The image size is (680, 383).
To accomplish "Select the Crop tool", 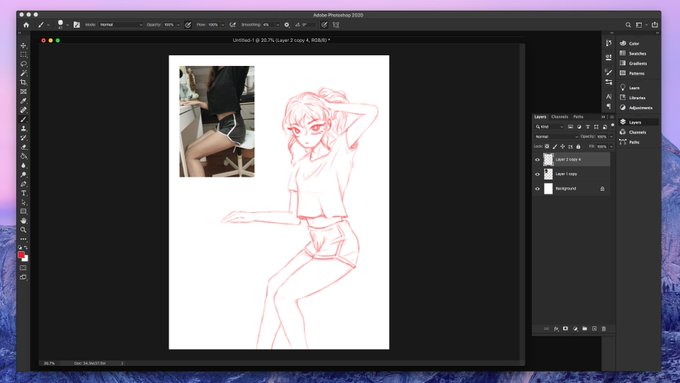I will click(23, 82).
